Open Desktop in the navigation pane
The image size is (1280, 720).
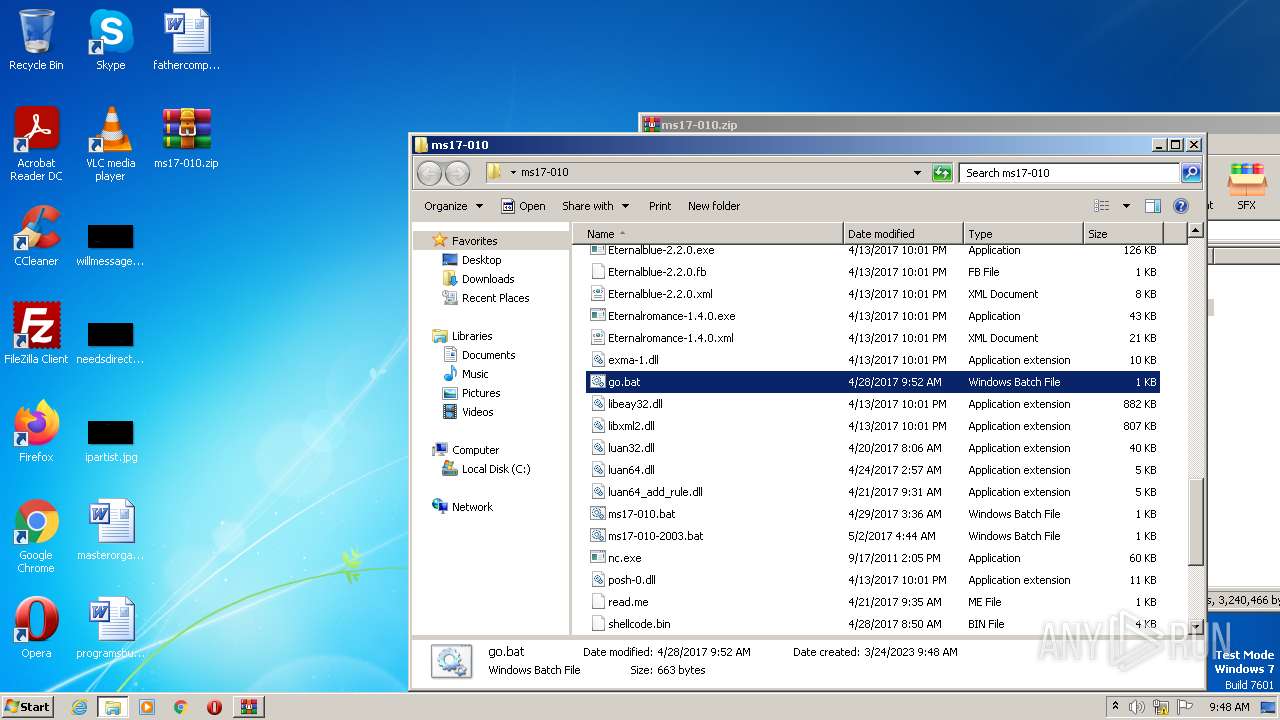(x=481, y=260)
